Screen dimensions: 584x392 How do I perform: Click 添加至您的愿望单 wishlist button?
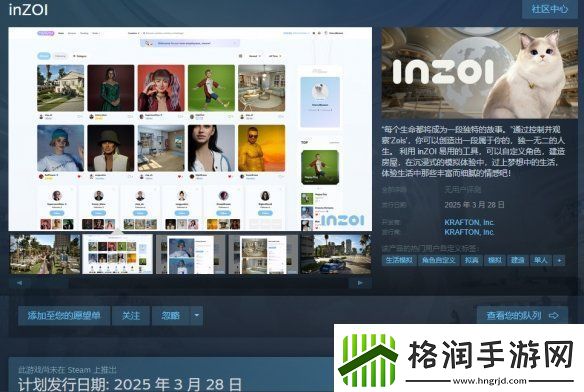64,316
